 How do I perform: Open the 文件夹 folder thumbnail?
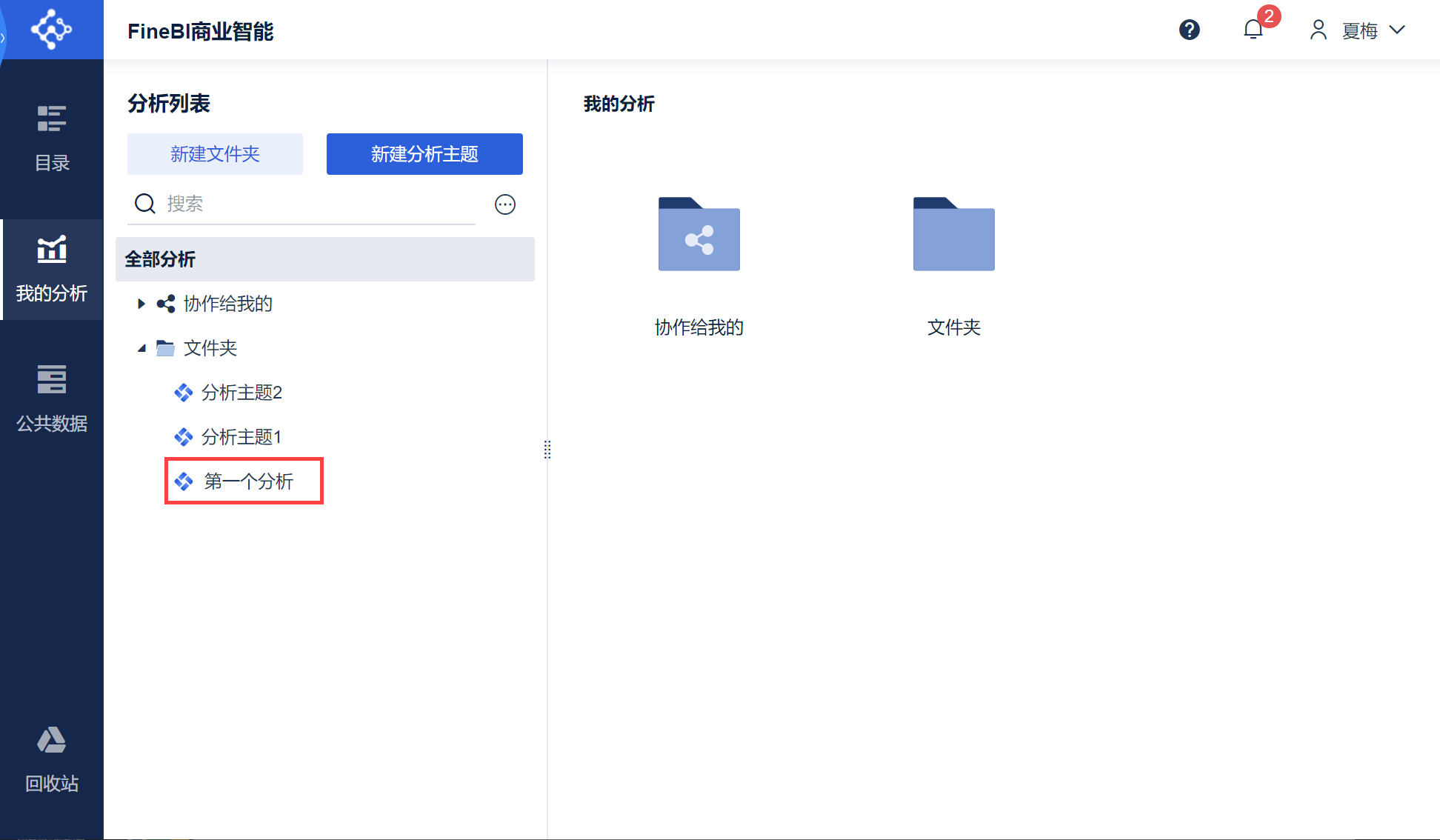[953, 235]
